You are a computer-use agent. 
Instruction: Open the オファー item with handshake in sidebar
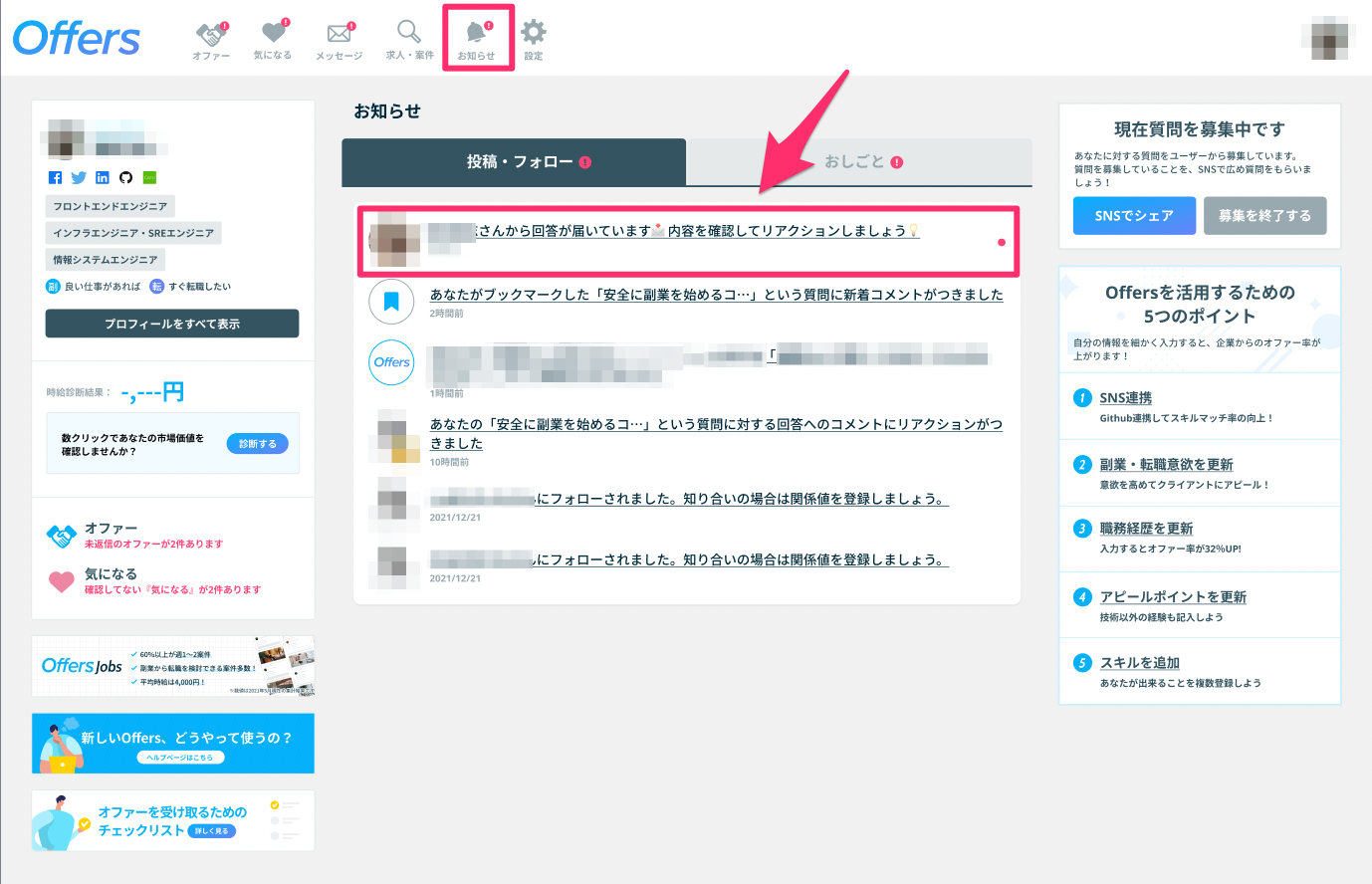(x=135, y=536)
